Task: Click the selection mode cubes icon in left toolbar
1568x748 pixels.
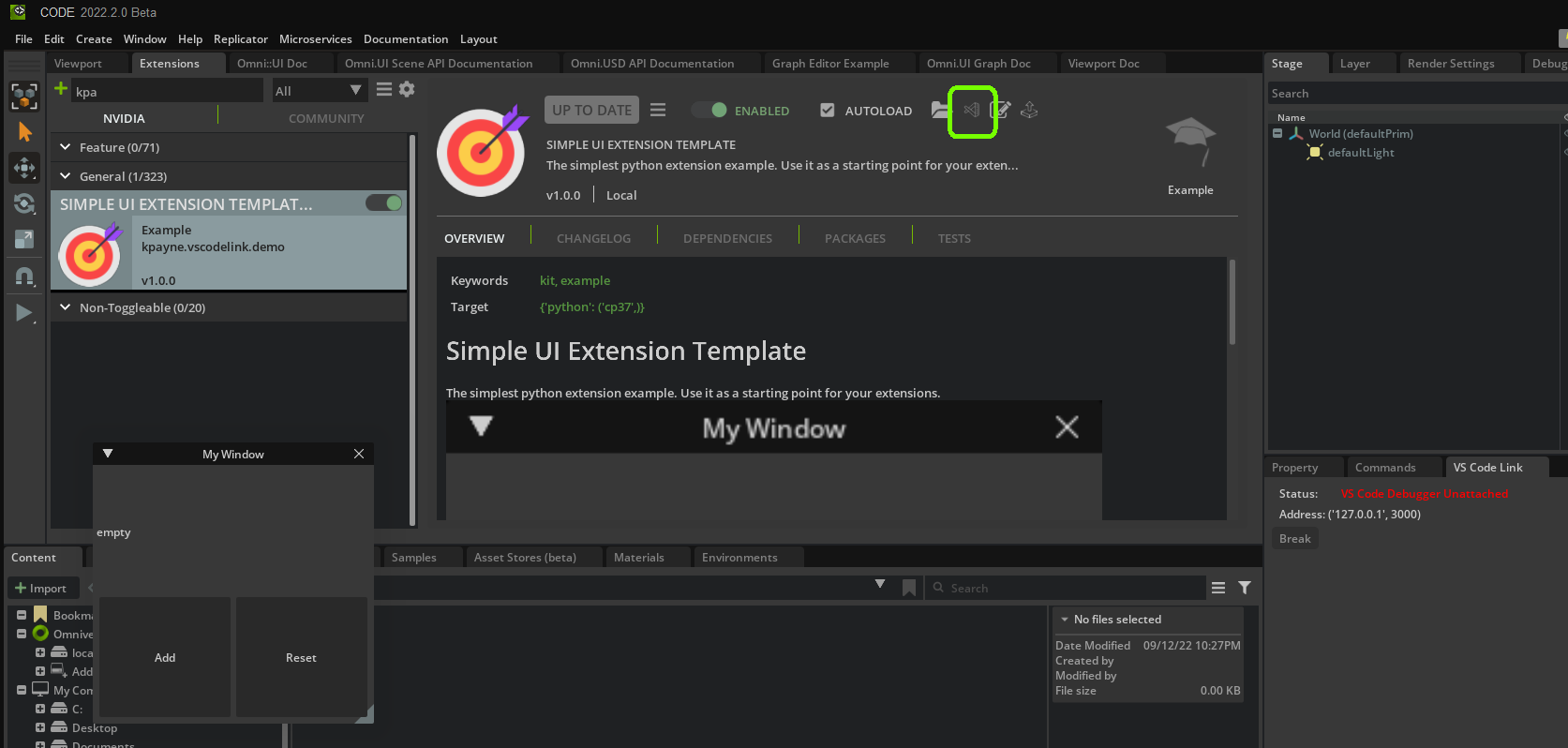Action: pyautogui.click(x=24, y=96)
